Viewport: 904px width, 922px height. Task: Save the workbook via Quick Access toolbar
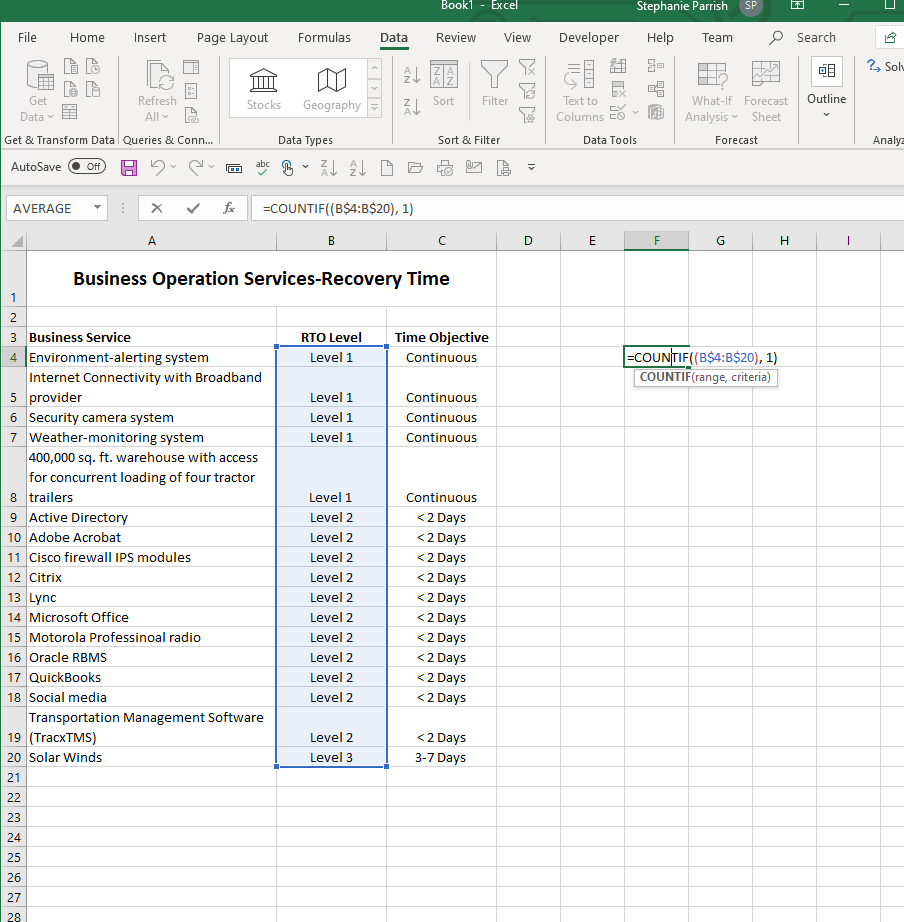tap(129, 168)
